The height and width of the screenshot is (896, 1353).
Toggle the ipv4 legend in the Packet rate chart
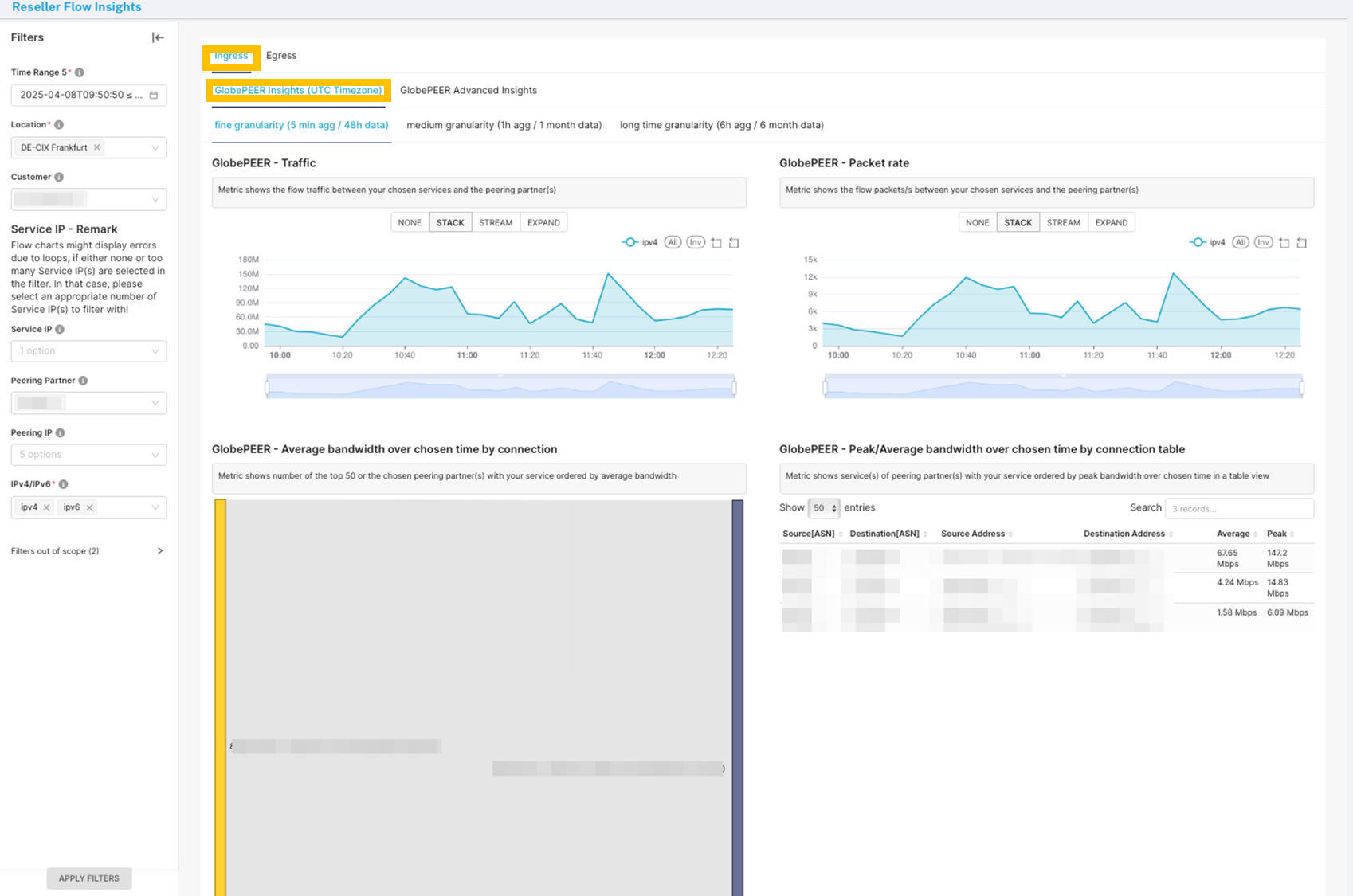[1207, 242]
